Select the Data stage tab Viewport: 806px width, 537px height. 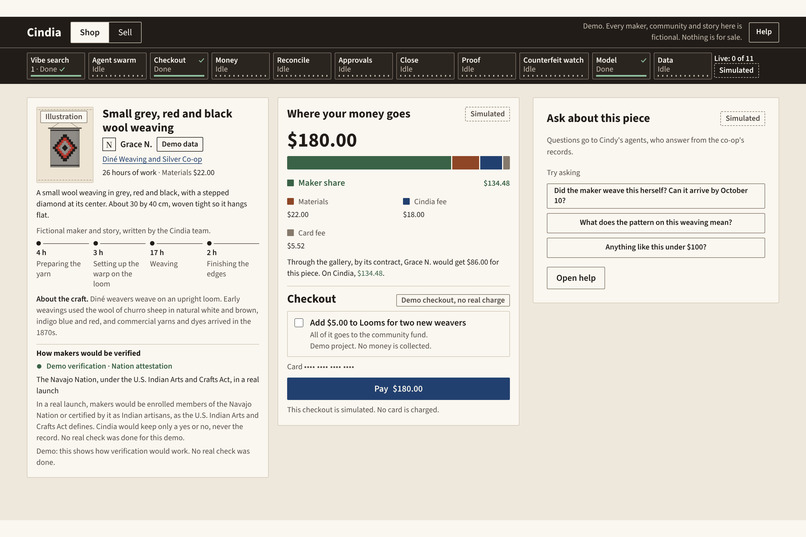(x=683, y=65)
